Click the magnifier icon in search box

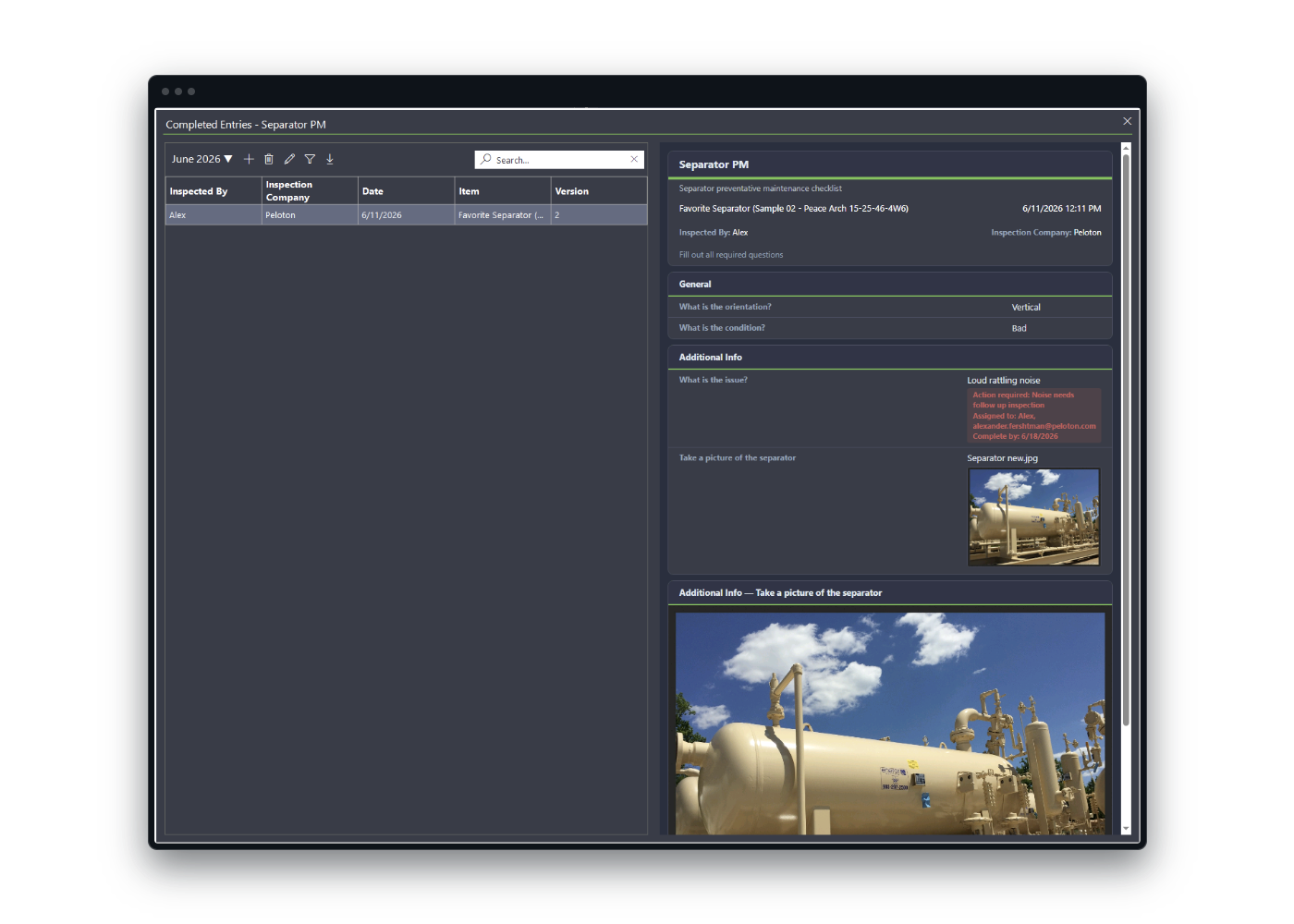(x=486, y=159)
